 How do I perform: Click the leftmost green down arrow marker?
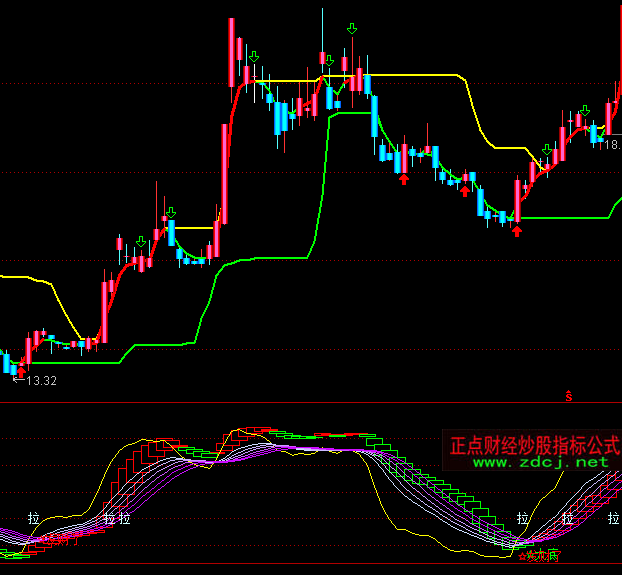point(141,241)
